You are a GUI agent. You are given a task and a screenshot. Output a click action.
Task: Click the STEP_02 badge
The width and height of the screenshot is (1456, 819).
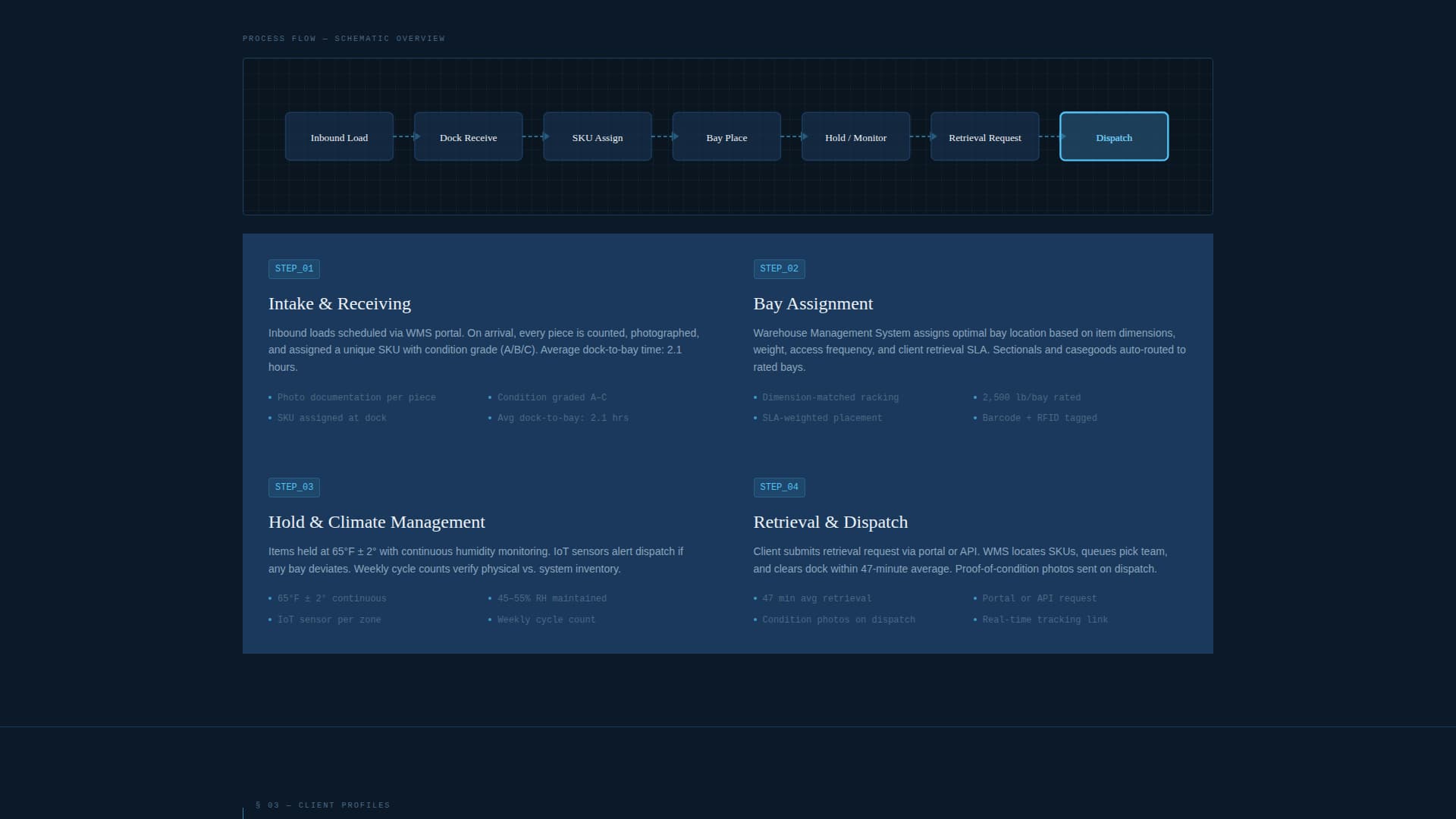coord(779,269)
